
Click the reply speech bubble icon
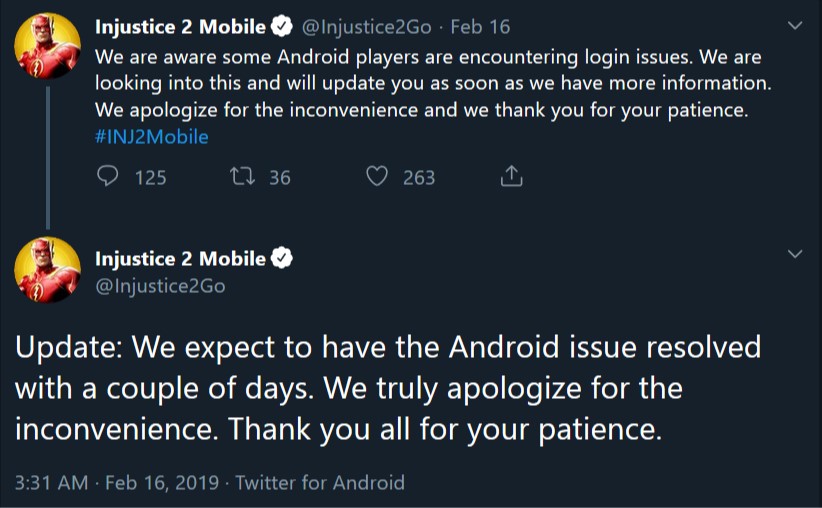tap(107, 176)
